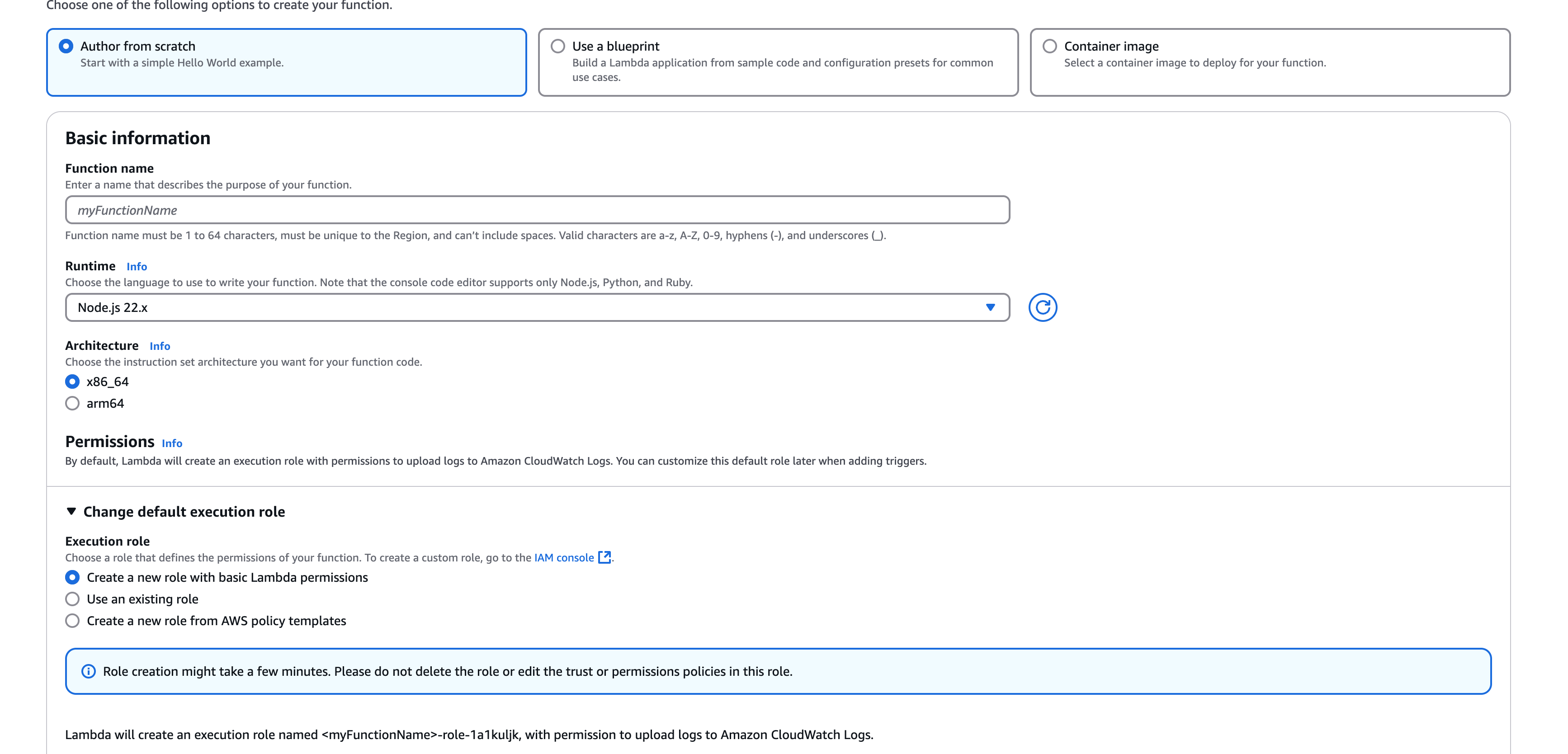This screenshot has height=754, width=1568.
Task: Open the Runtime dropdown showing Node.js 22.x
Action: pos(524,307)
